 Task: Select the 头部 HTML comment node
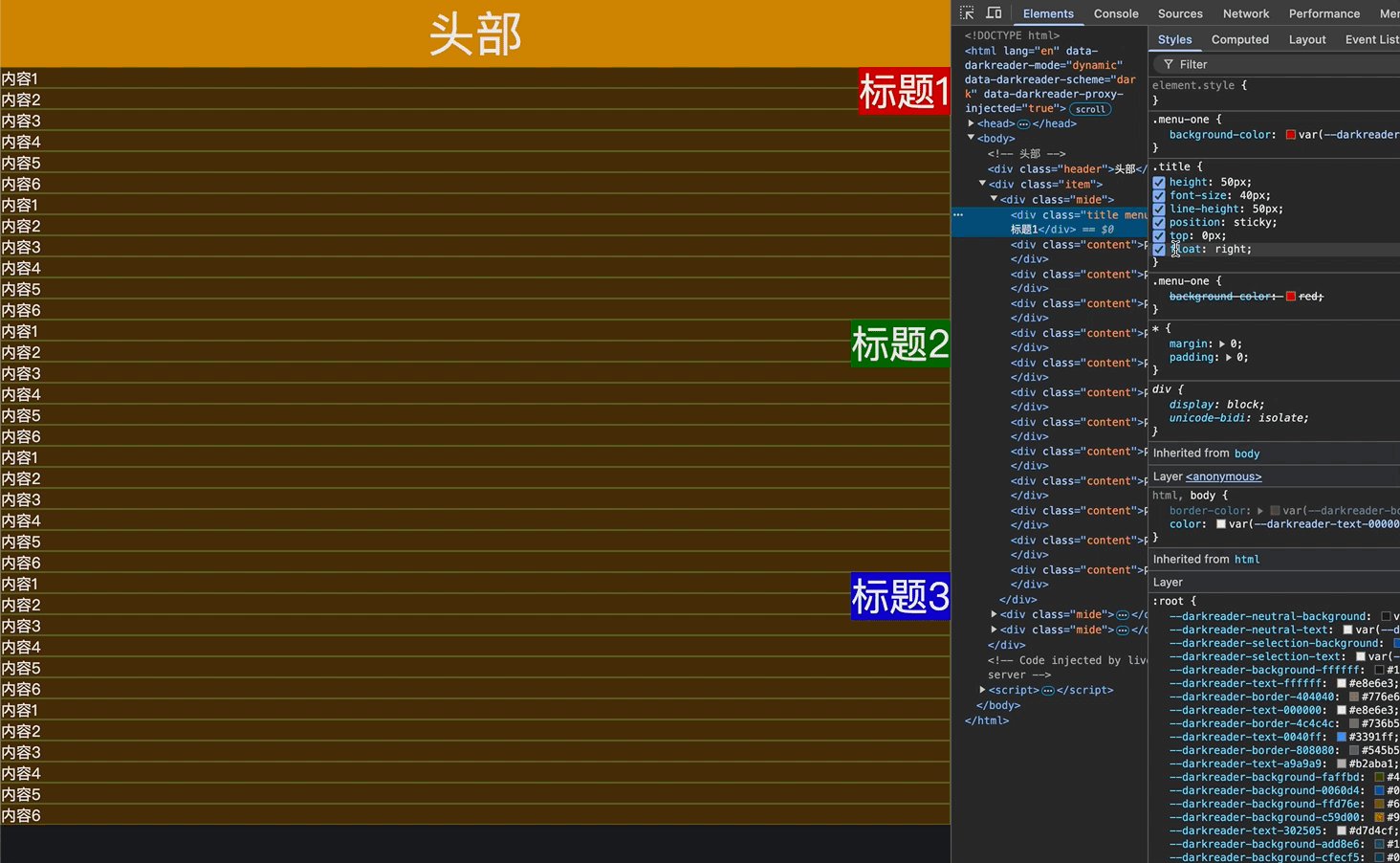(1026, 154)
